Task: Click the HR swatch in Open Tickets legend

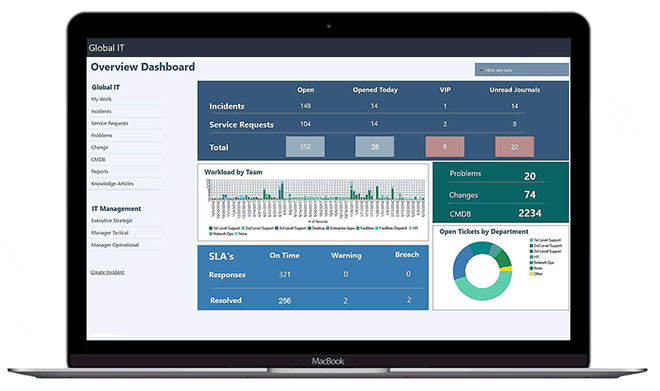Action: (531, 257)
